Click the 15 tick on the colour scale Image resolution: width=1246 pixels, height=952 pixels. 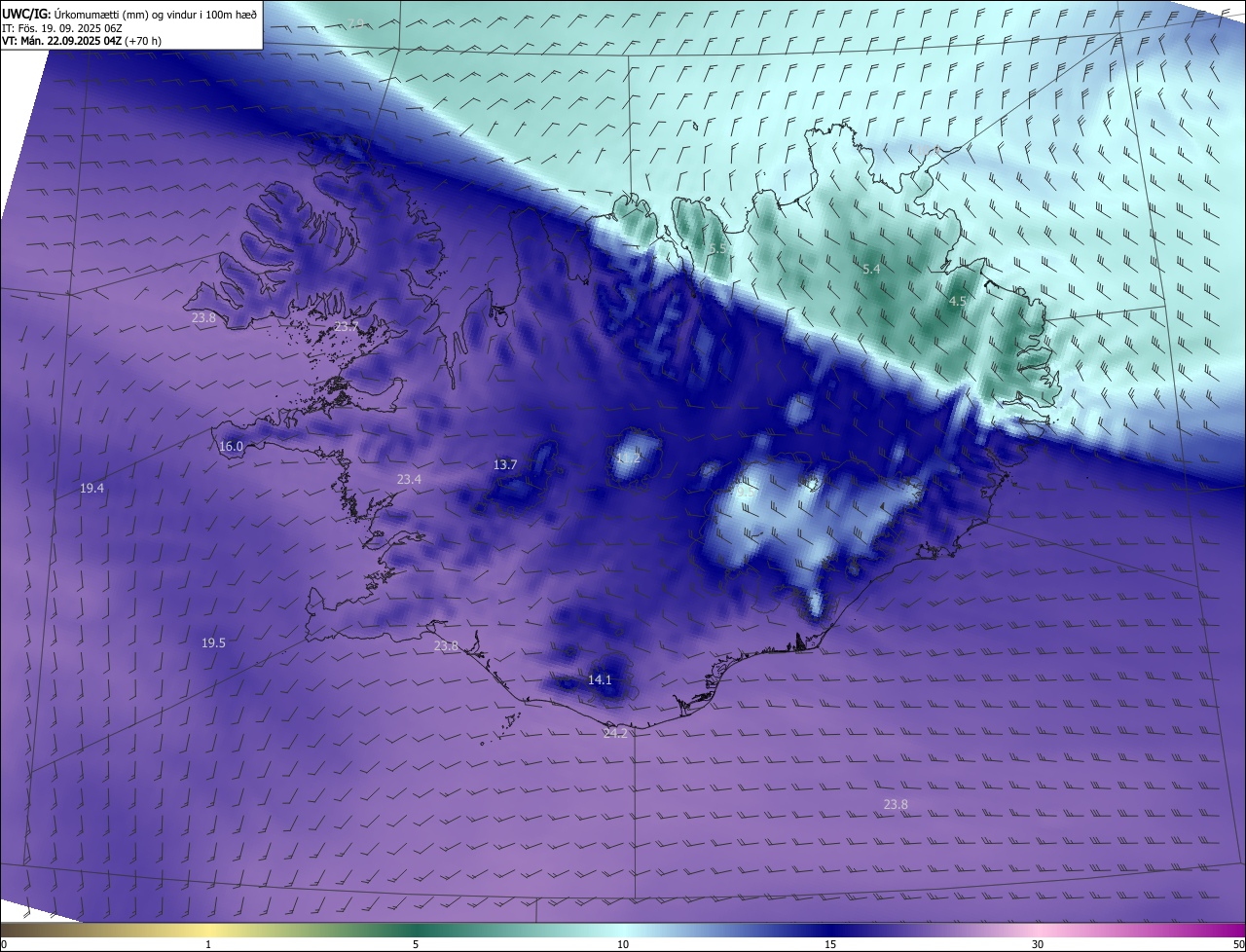[830, 944]
